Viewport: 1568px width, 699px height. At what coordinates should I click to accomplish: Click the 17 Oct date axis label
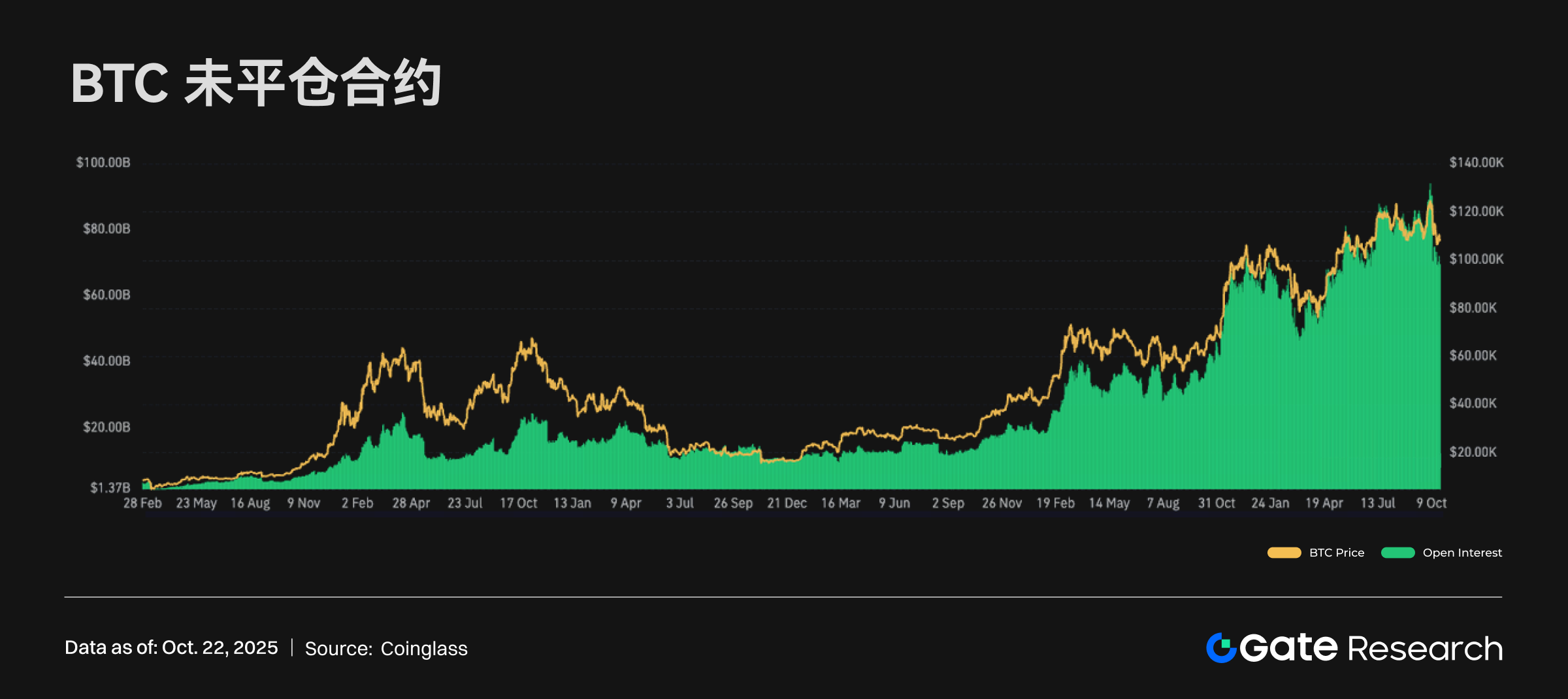(x=518, y=503)
